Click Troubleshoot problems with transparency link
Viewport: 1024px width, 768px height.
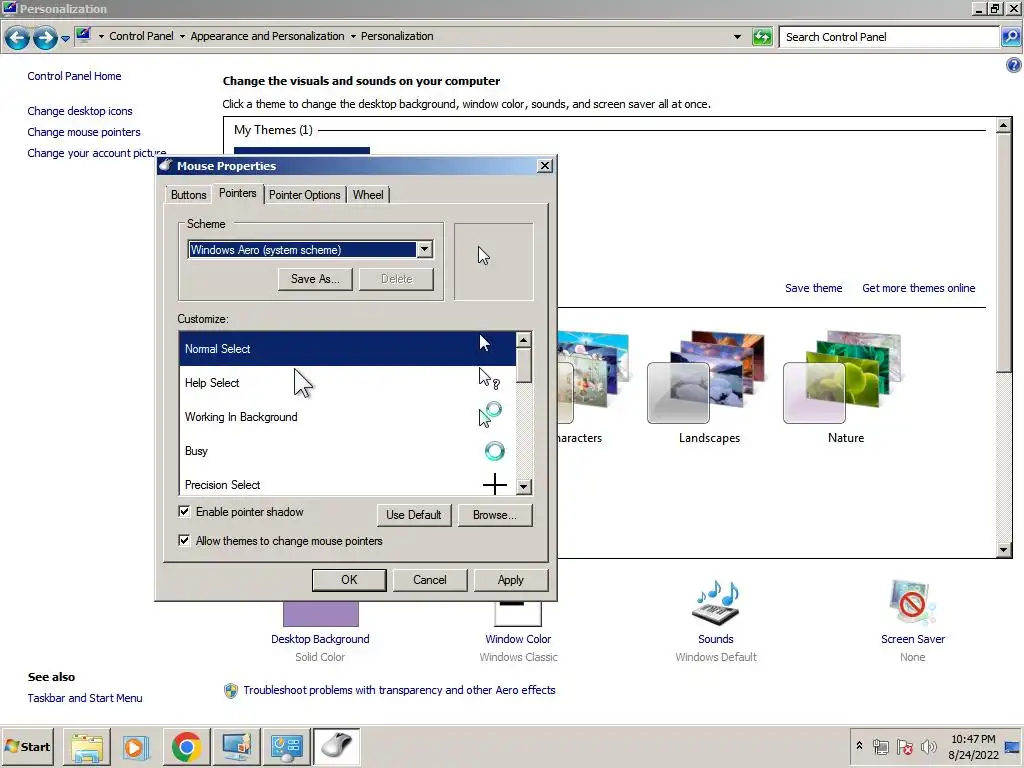(x=399, y=690)
